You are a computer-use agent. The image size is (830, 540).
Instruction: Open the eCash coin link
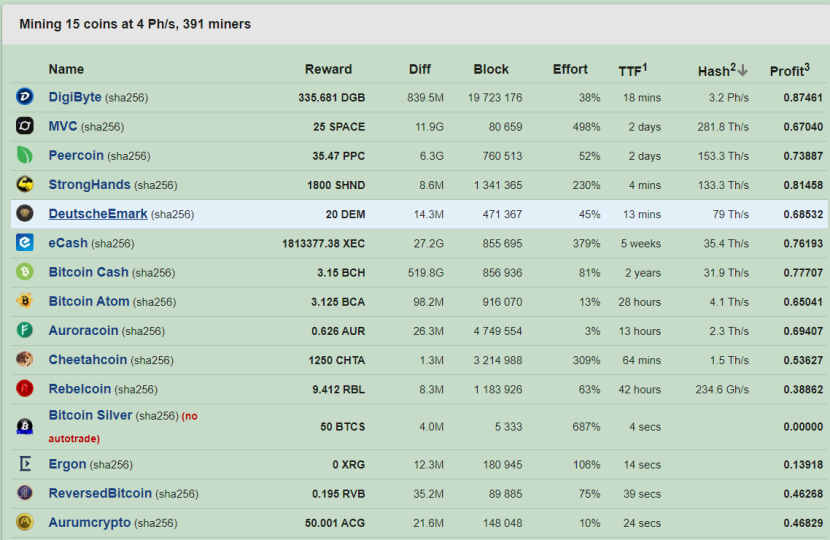(68, 242)
